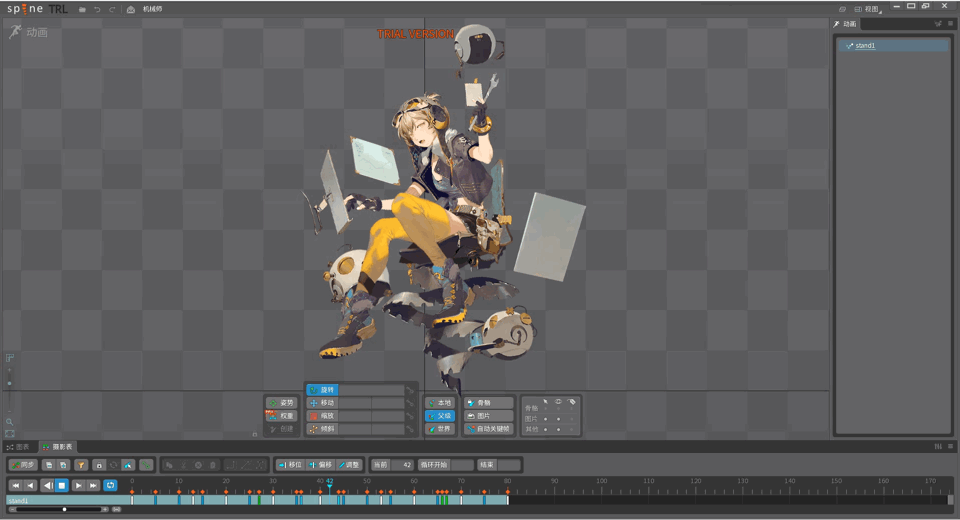Click the rotation value input field
The height and width of the screenshot is (520, 960).
(x=371, y=390)
